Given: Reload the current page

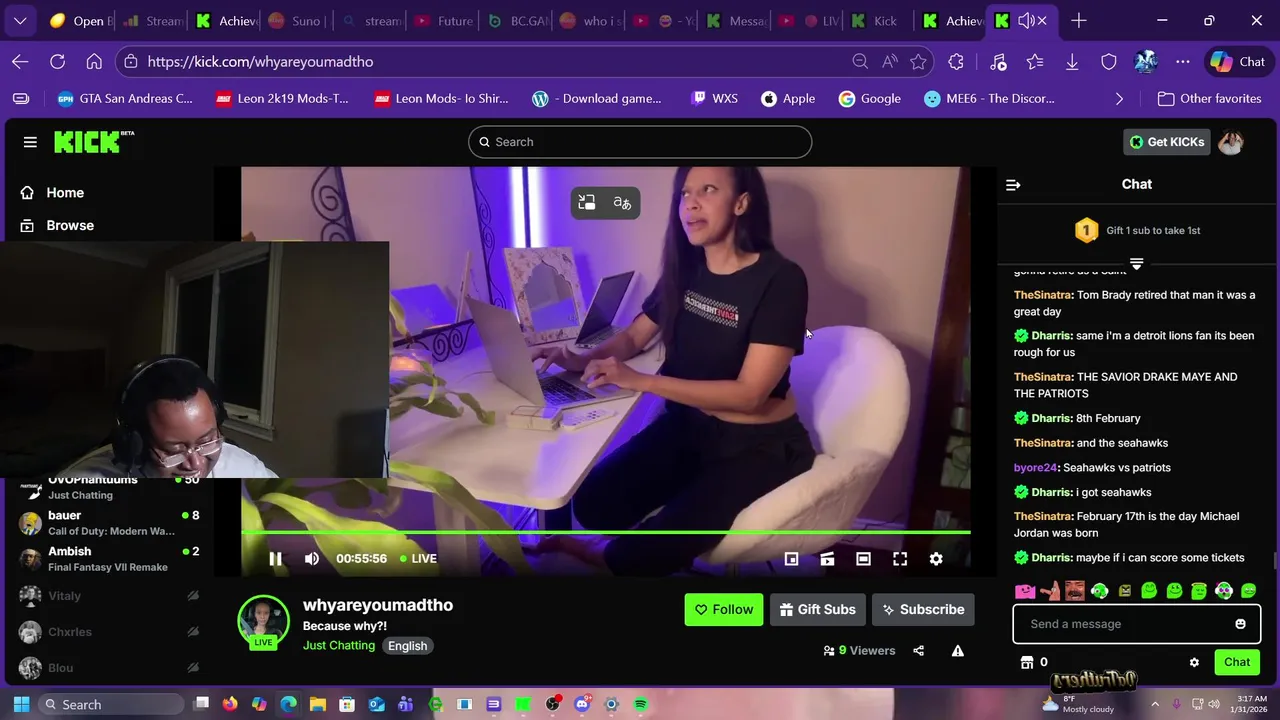Looking at the screenshot, I should (58, 62).
